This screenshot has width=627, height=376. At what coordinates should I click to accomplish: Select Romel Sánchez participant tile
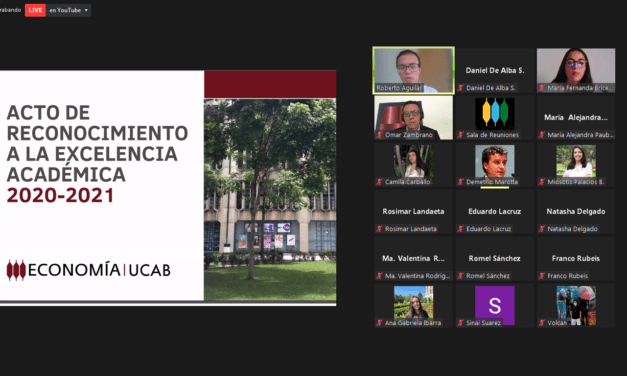pyautogui.click(x=495, y=258)
